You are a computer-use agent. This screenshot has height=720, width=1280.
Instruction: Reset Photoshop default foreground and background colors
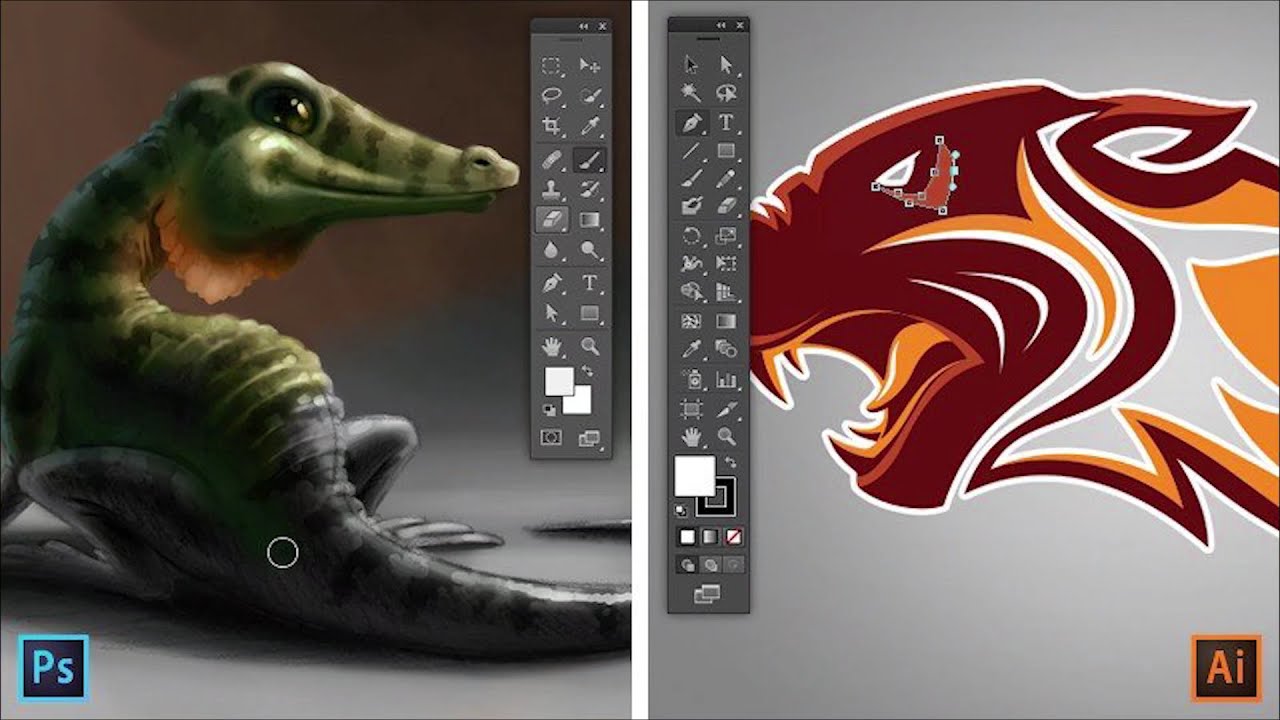point(549,410)
